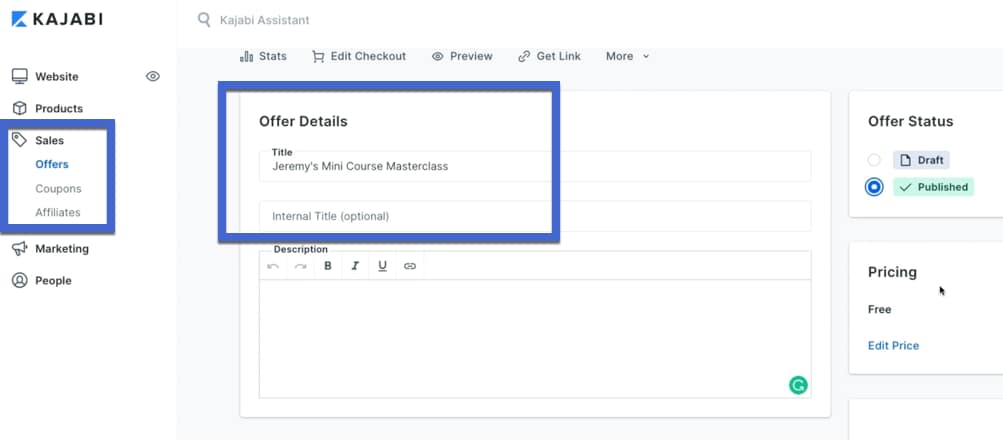Toggle bold formatting in description toolbar
This screenshot has width=1003, height=440.
(328, 266)
